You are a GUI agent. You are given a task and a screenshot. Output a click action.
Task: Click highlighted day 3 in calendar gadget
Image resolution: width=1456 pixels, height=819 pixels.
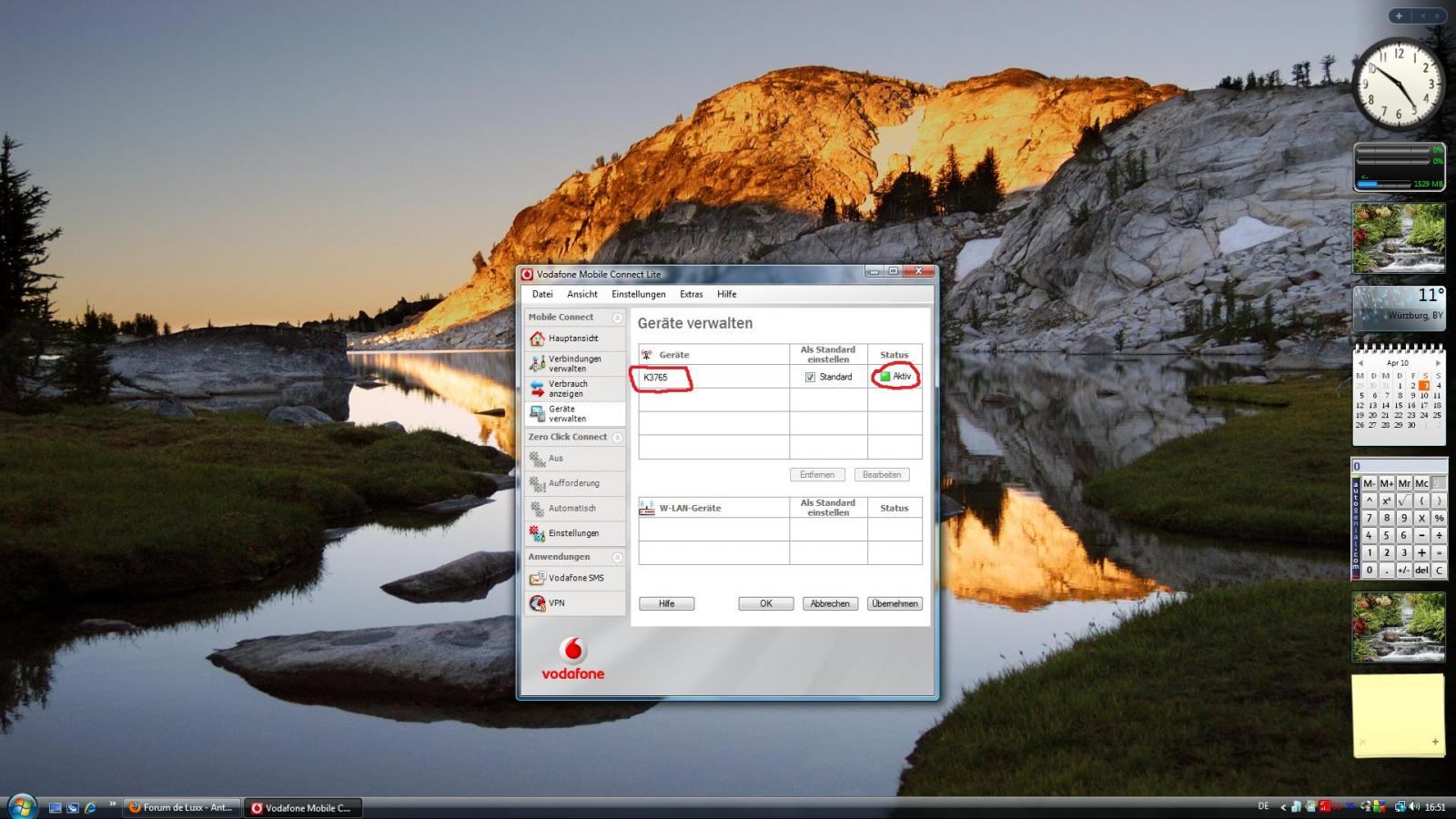tap(1425, 385)
